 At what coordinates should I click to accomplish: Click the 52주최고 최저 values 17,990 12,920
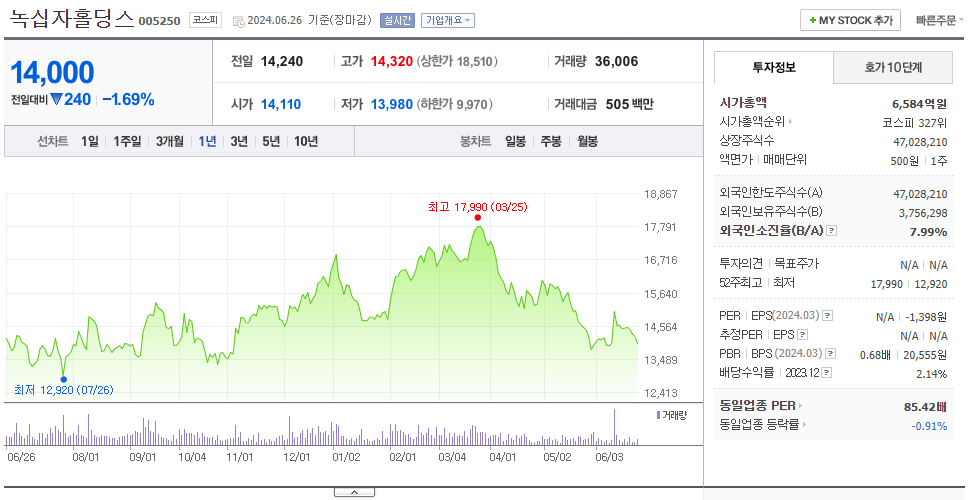coord(909,284)
